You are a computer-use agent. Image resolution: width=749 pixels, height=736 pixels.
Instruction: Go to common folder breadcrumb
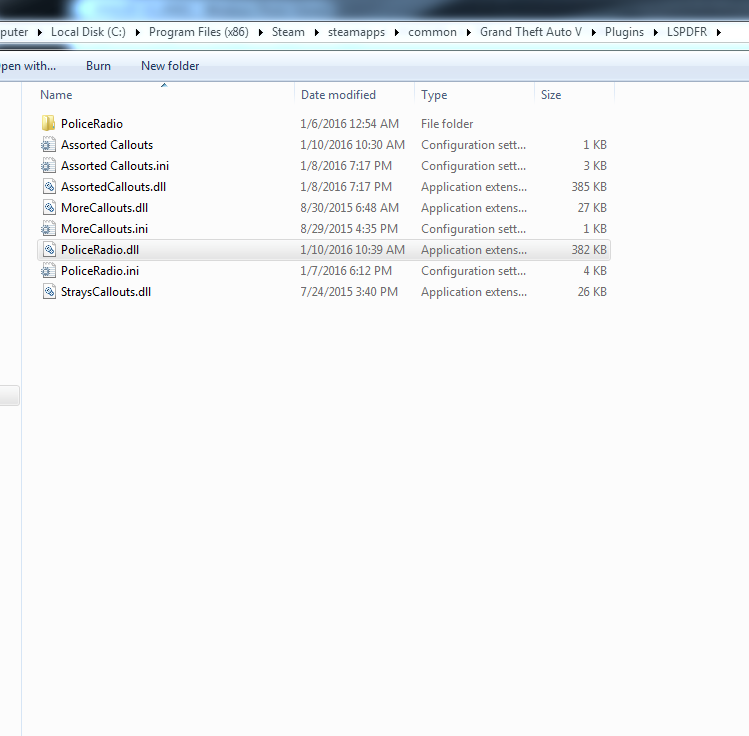click(432, 32)
